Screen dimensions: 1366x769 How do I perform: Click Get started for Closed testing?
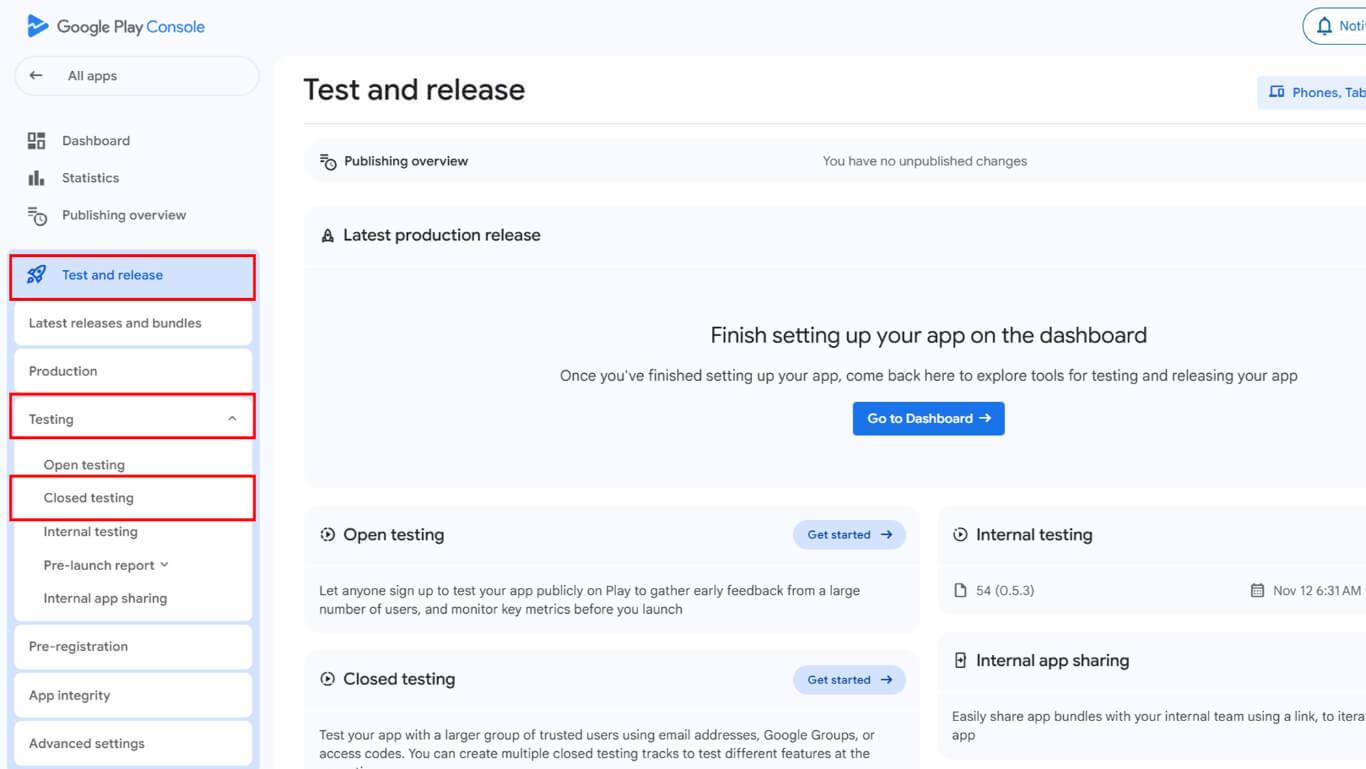pyautogui.click(x=849, y=680)
